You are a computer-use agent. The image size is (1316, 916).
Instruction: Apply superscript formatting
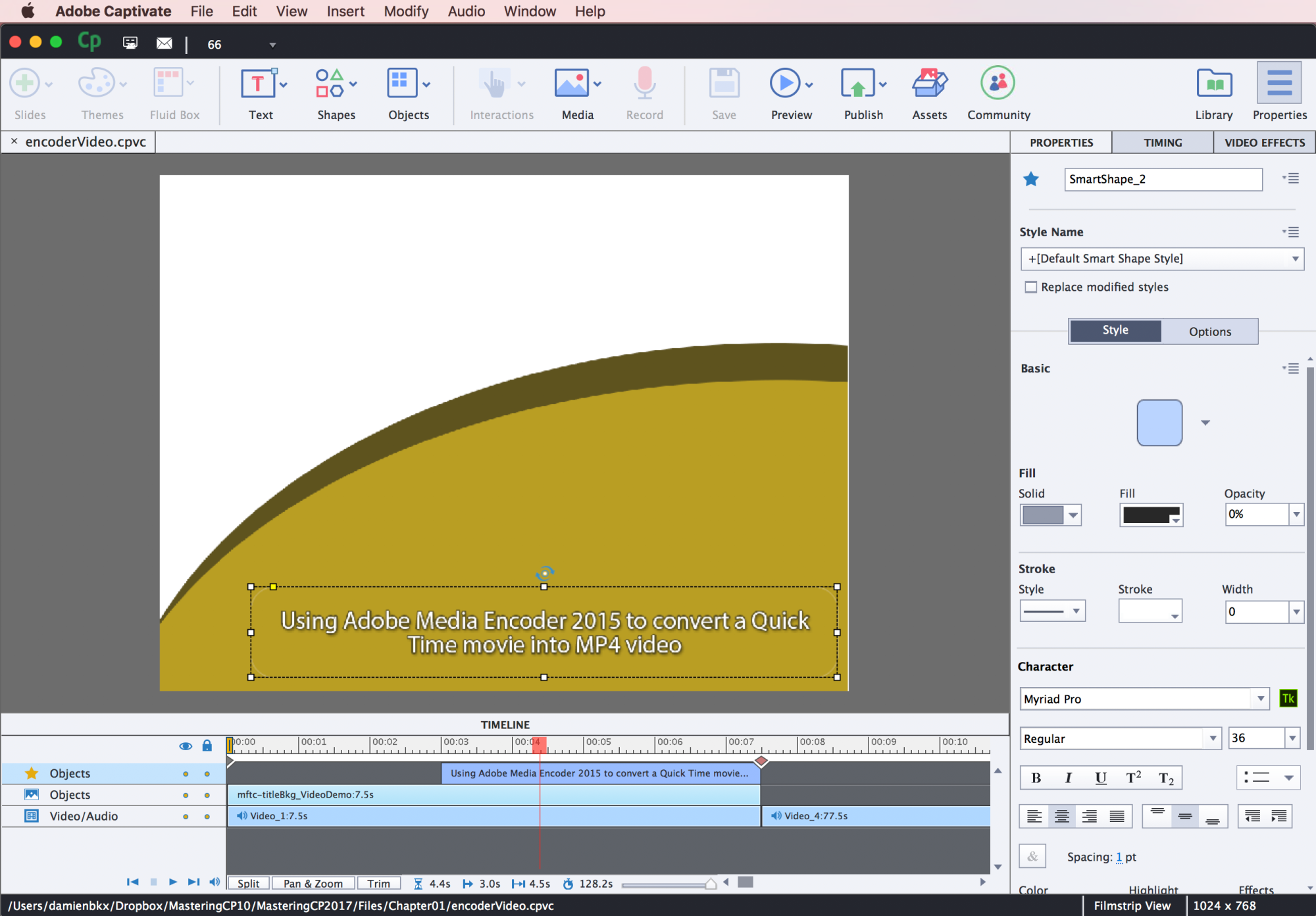(1133, 778)
